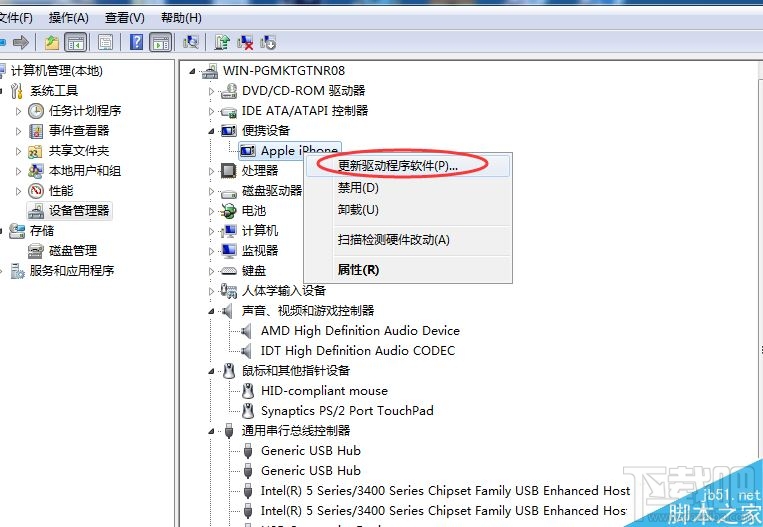Open the 帮助(H) menu

181,18
